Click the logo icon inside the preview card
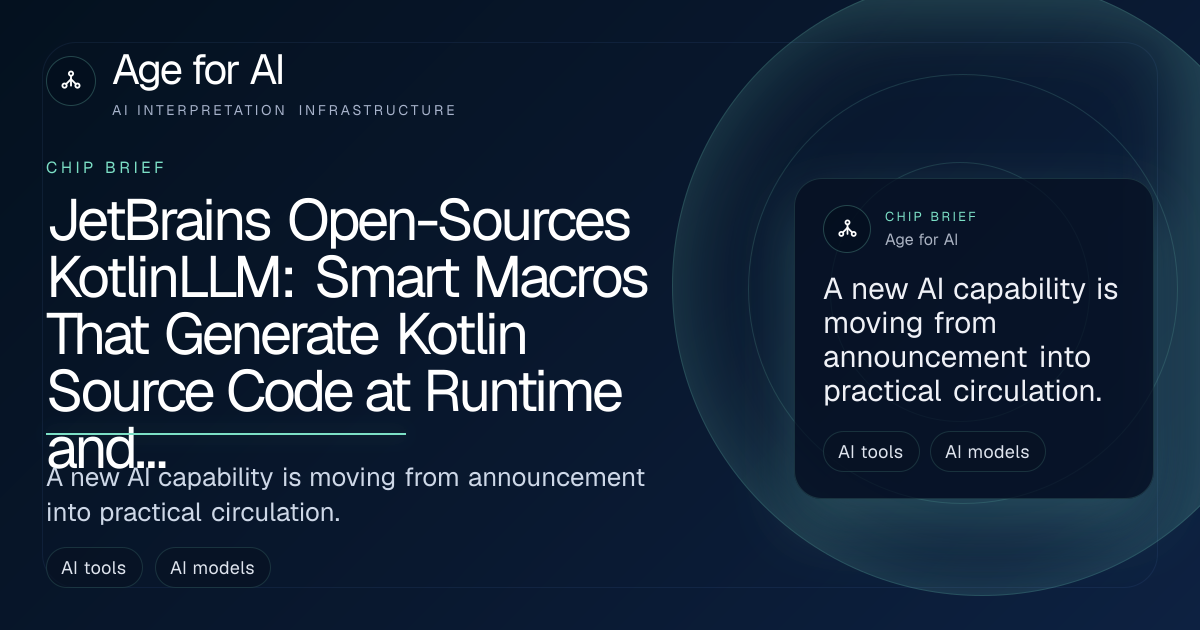The image size is (1200, 630). pyautogui.click(x=847, y=229)
